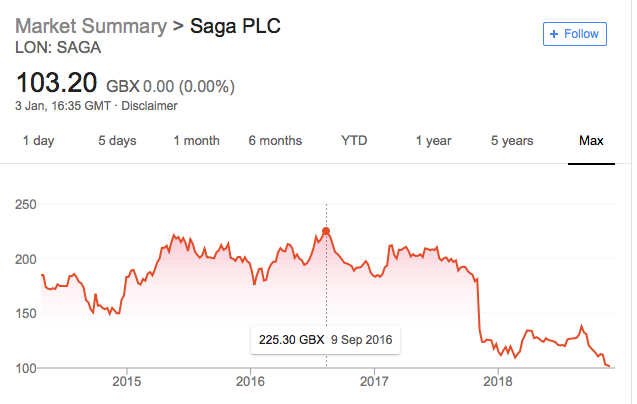Click the Max range tab
Image resolution: width=637 pixels, height=404 pixels.
tap(591, 141)
